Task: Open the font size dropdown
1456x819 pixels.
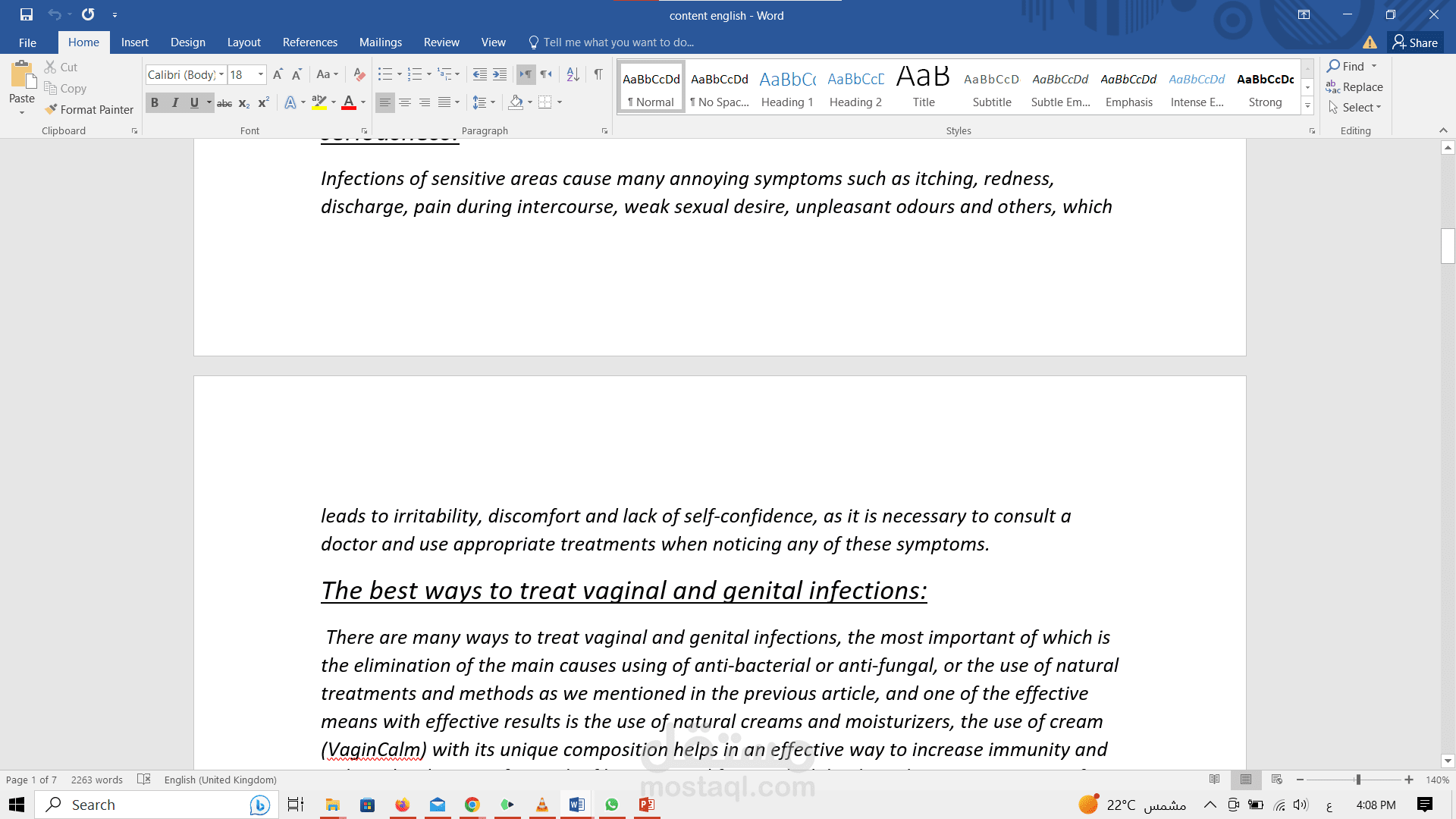Action: pyautogui.click(x=261, y=74)
